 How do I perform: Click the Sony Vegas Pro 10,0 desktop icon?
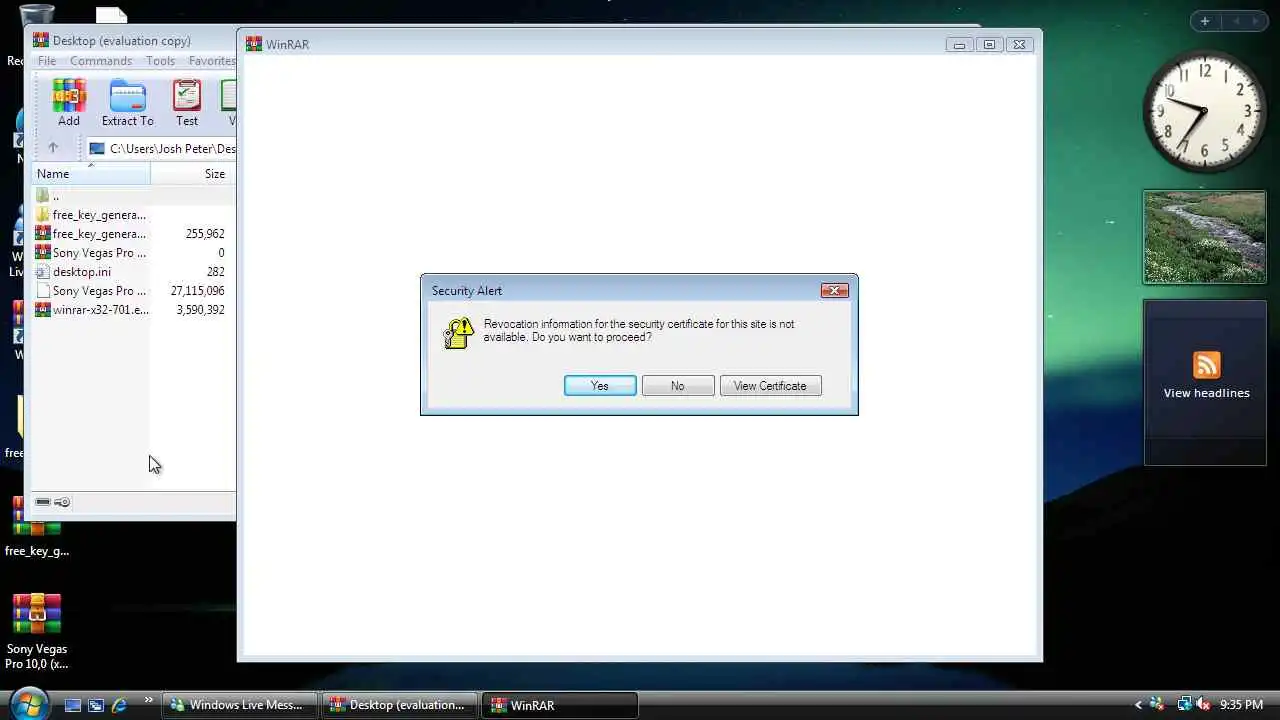point(37,631)
